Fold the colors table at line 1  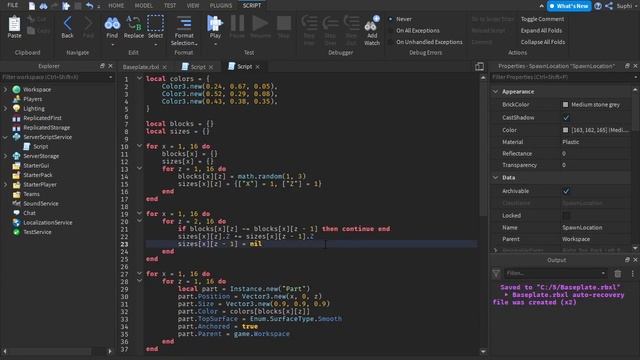pyautogui.click(x=139, y=78)
